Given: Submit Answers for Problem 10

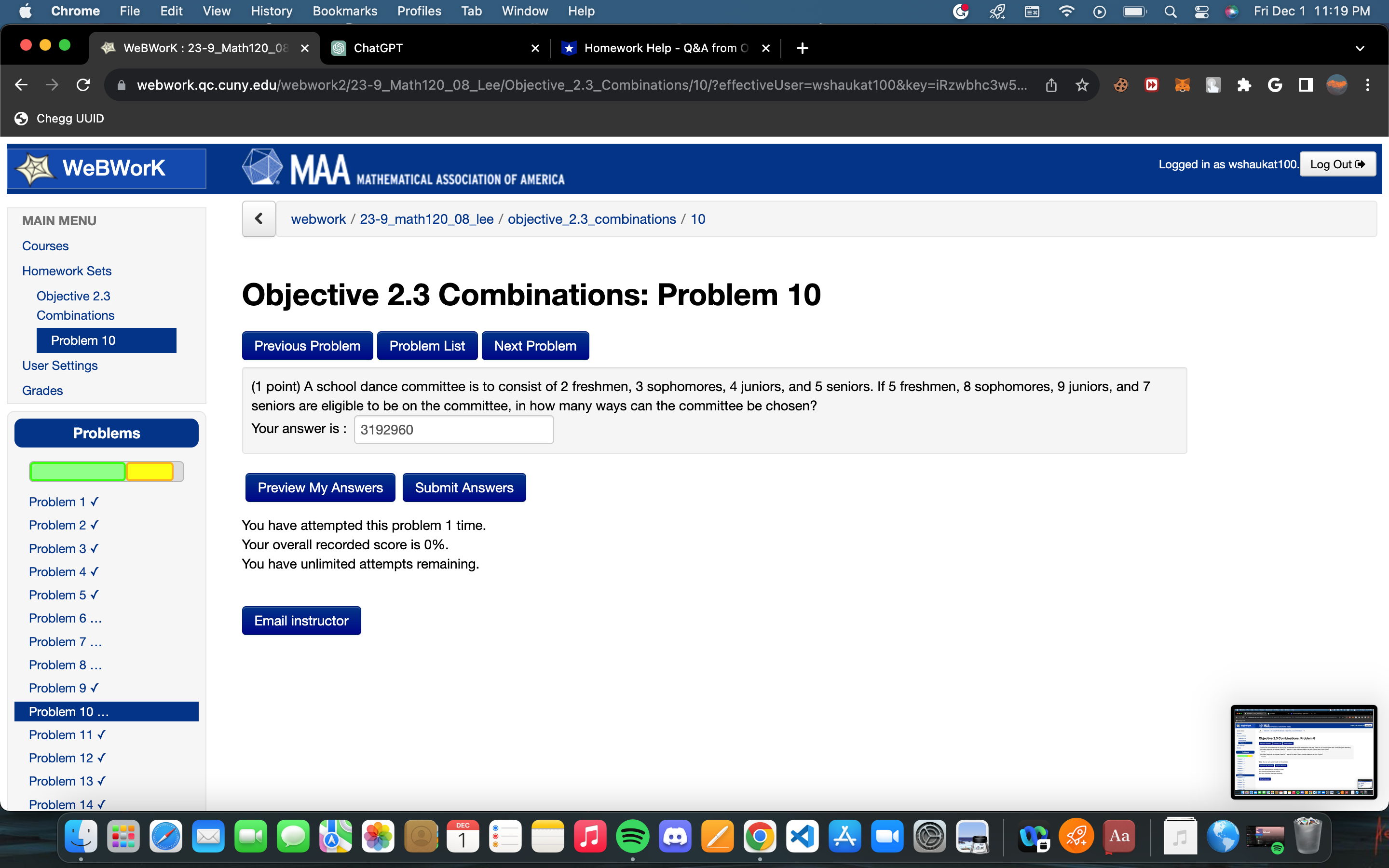Looking at the screenshot, I should point(464,487).
